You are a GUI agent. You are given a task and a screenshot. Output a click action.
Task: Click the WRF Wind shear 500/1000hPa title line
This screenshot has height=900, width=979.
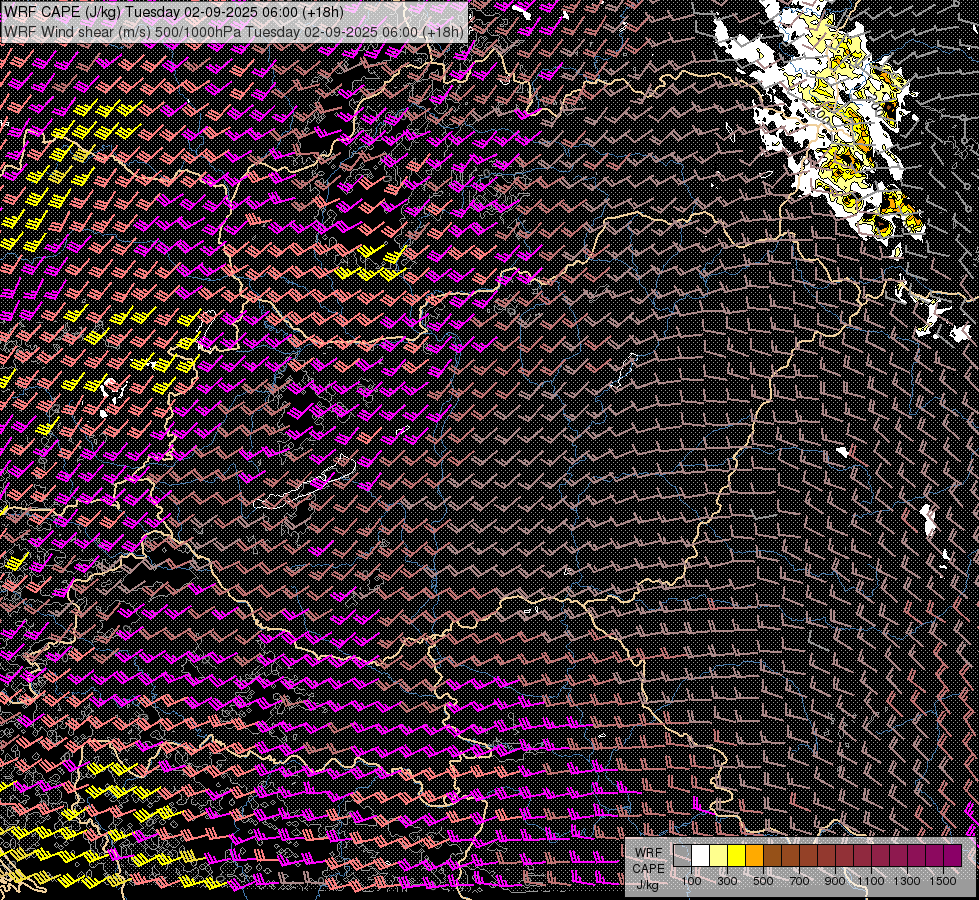[234, 32]
